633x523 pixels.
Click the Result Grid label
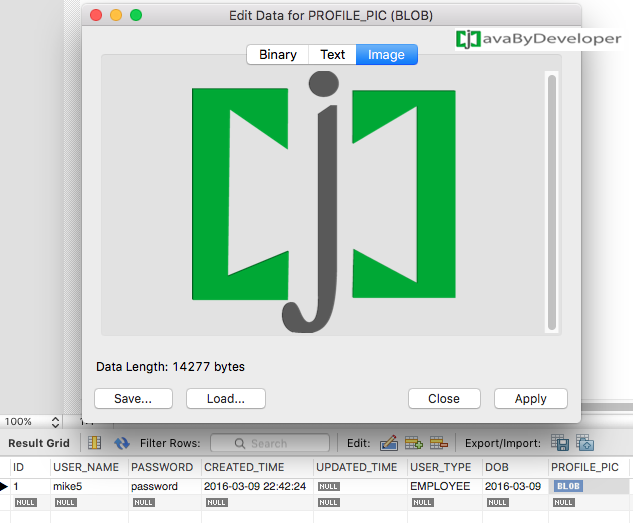(39, 443)
